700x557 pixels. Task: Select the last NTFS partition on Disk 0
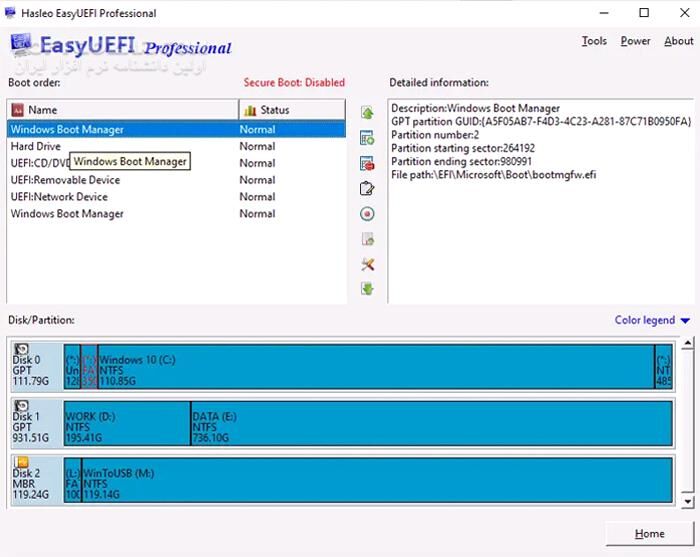pyautogui.click(x=664, y=366)
